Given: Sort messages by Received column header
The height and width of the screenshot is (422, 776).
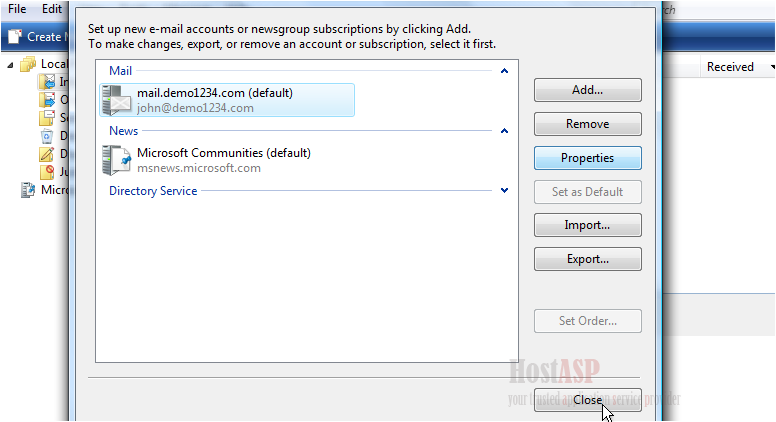Looking at the screenshot, I should coord(730,67).
